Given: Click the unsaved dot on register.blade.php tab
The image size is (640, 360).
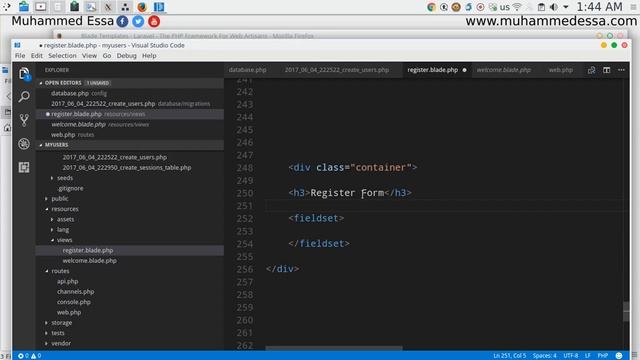Looking at the screenshot, I should tap(464, 70).
